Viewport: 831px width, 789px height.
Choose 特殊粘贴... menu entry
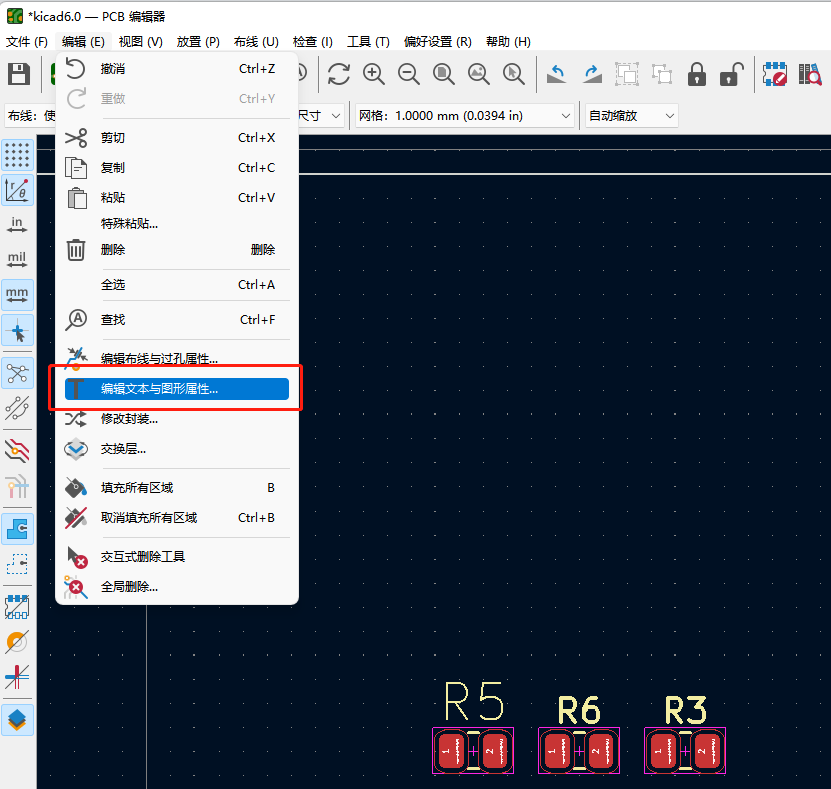(x=177, y=224)
